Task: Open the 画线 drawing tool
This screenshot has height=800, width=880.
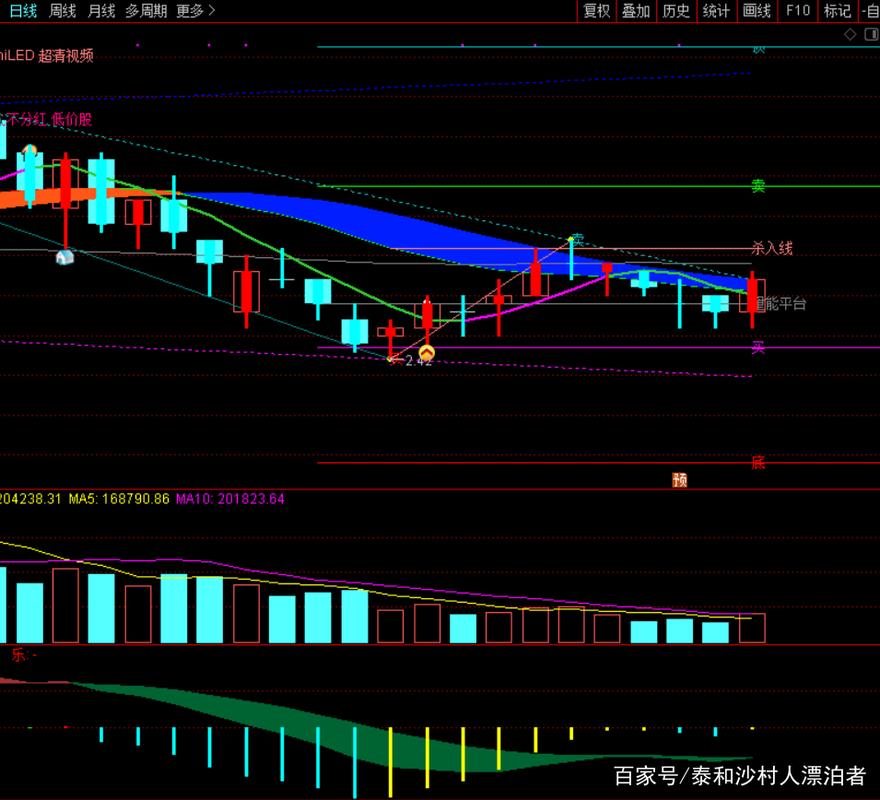Action: (x=757, y=11)
